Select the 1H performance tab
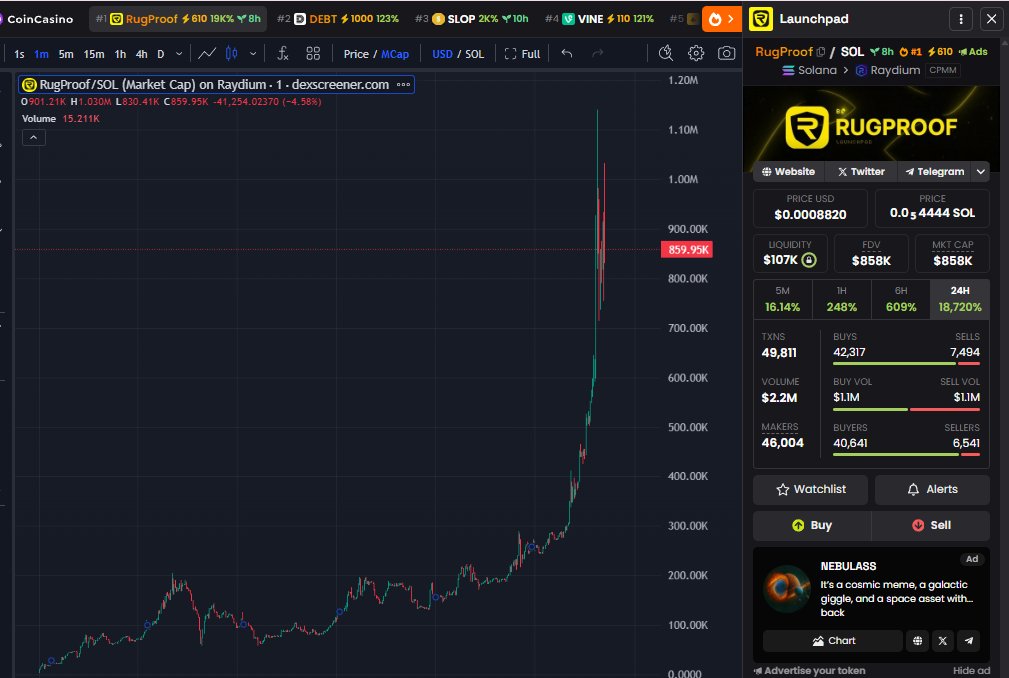This screenshot has height=678, width=1009. click(842, 299)
